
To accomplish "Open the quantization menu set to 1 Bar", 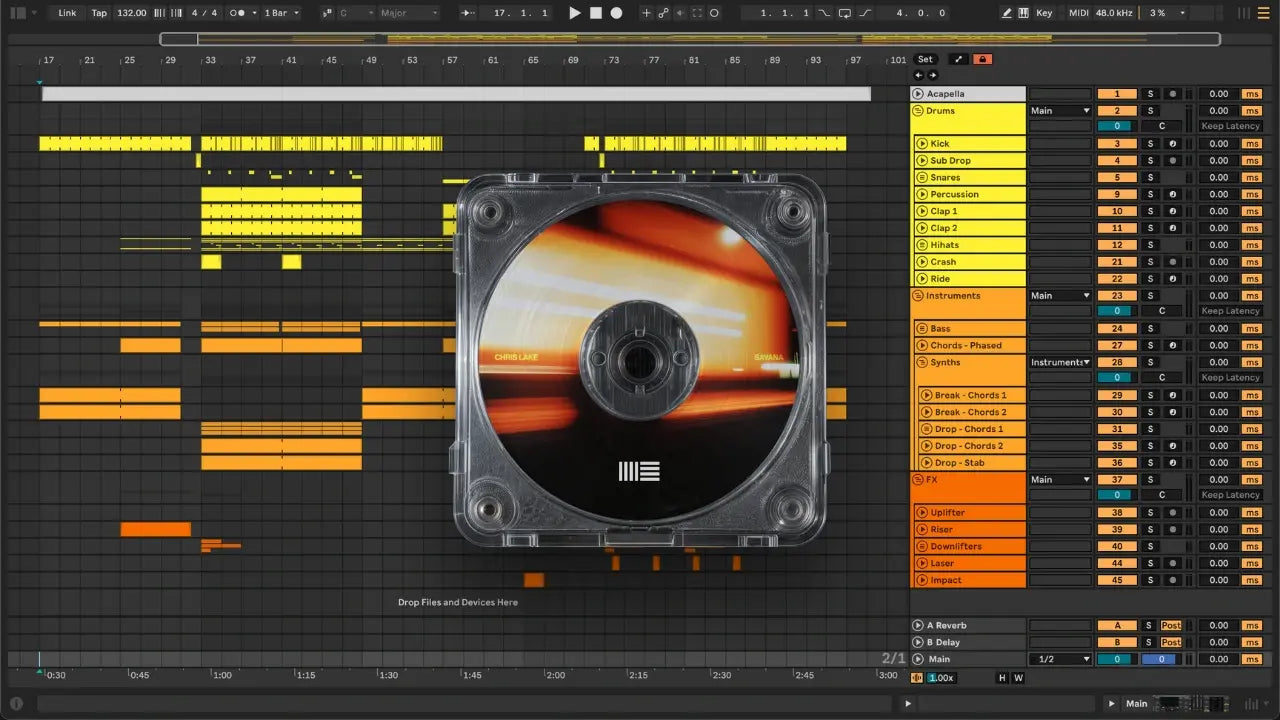I will 281,13.
